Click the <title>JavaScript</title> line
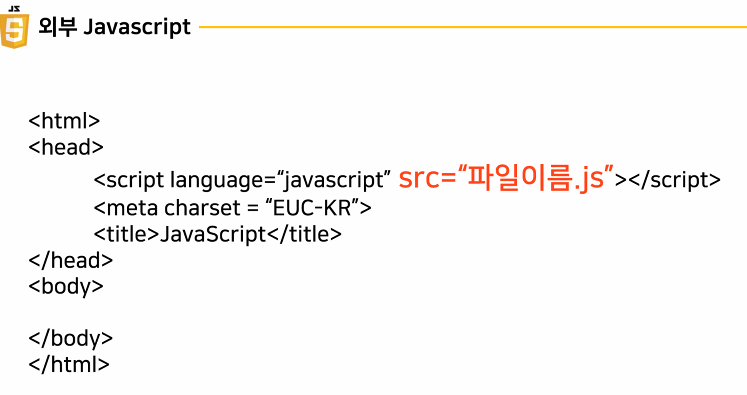Viewport: 747px width, 395px height. 218,234
